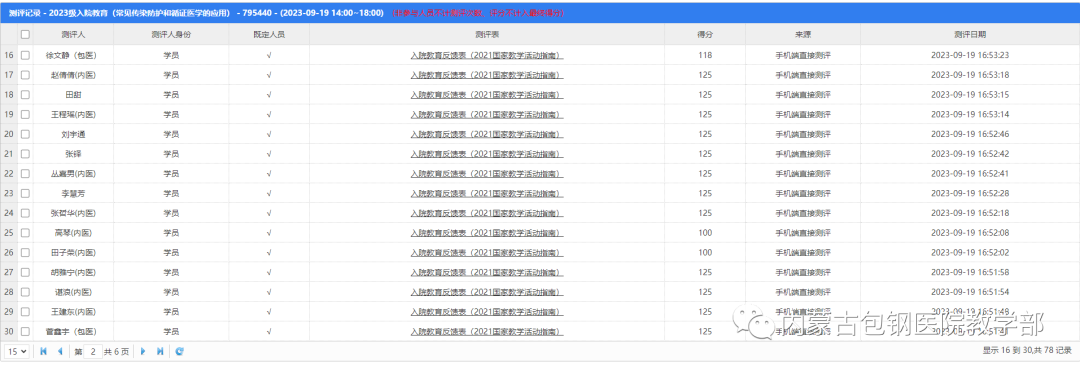This screenshot has height=371, width=1080.
Task: Click 学员 identity cell in row 21
Action: point(171,153)
